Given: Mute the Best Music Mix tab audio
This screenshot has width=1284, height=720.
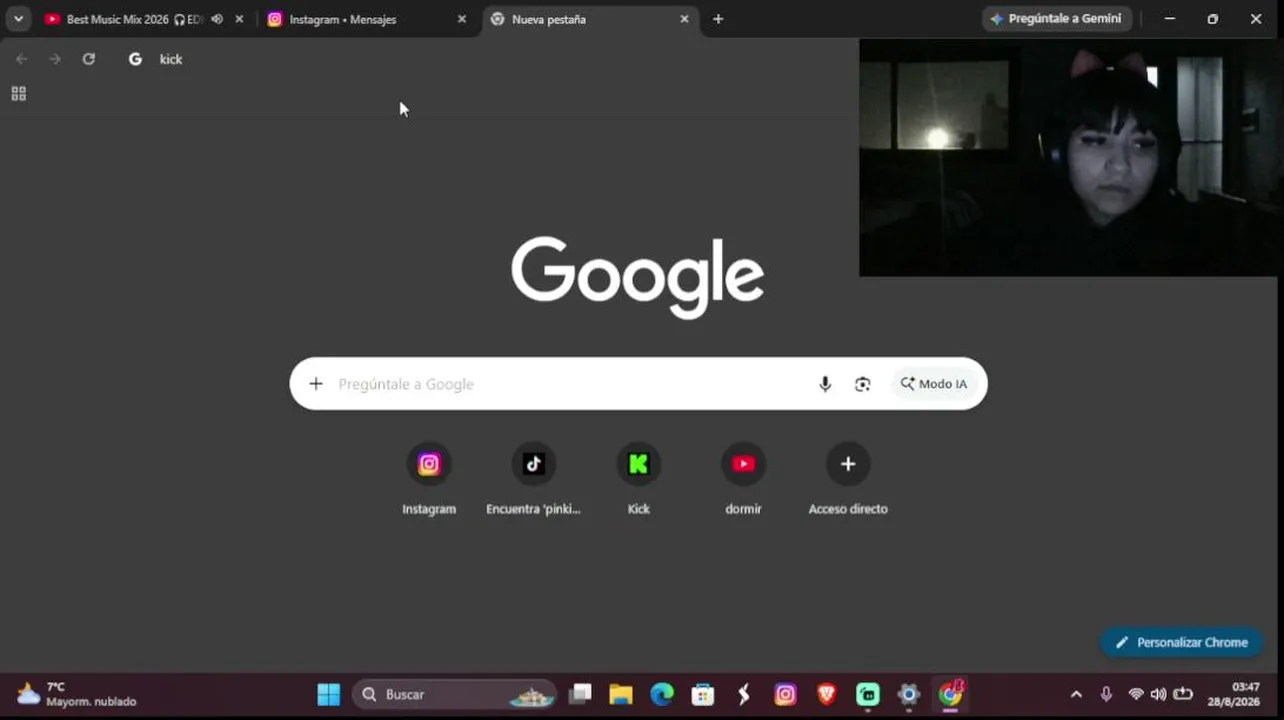Looking at the screenshot, I should point(217,19).
